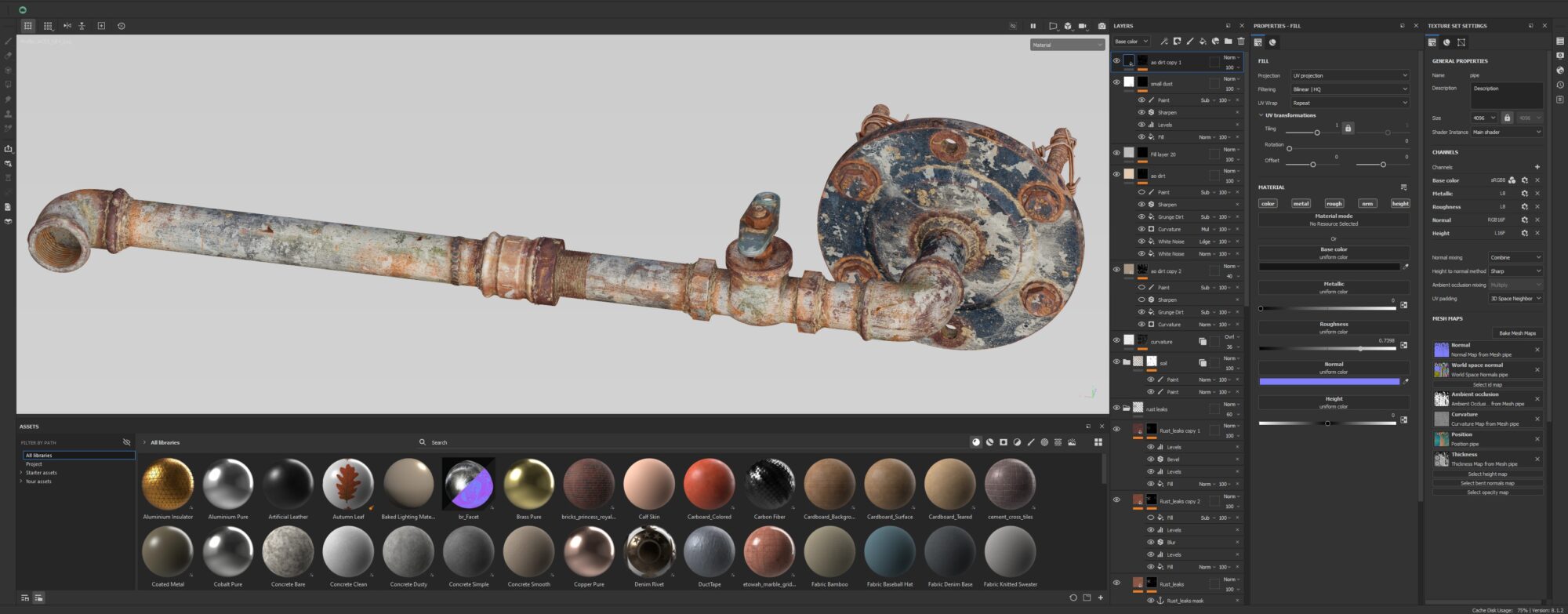Open the Projection dropdown
The height and width of the screenshot is (614, 1568).
pyautogui.click(x=1349, y=75)
